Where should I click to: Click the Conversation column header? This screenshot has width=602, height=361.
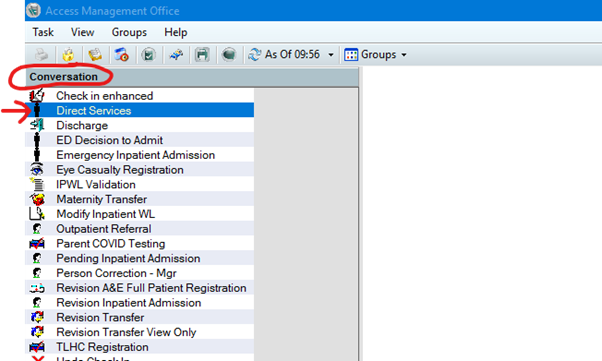coord(192,77)
